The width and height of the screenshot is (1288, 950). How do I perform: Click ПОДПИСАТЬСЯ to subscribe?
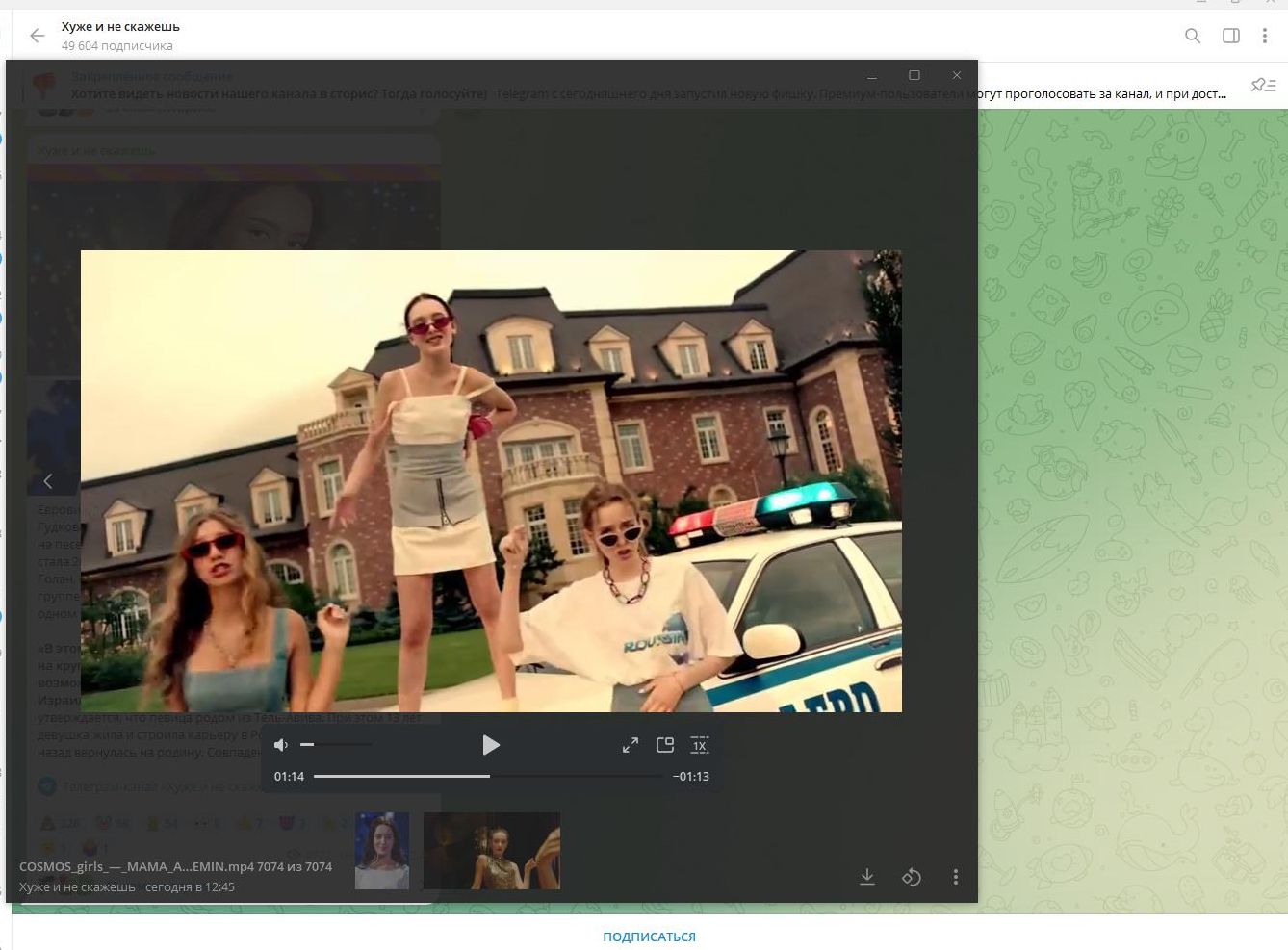click(x=649, y=937)
